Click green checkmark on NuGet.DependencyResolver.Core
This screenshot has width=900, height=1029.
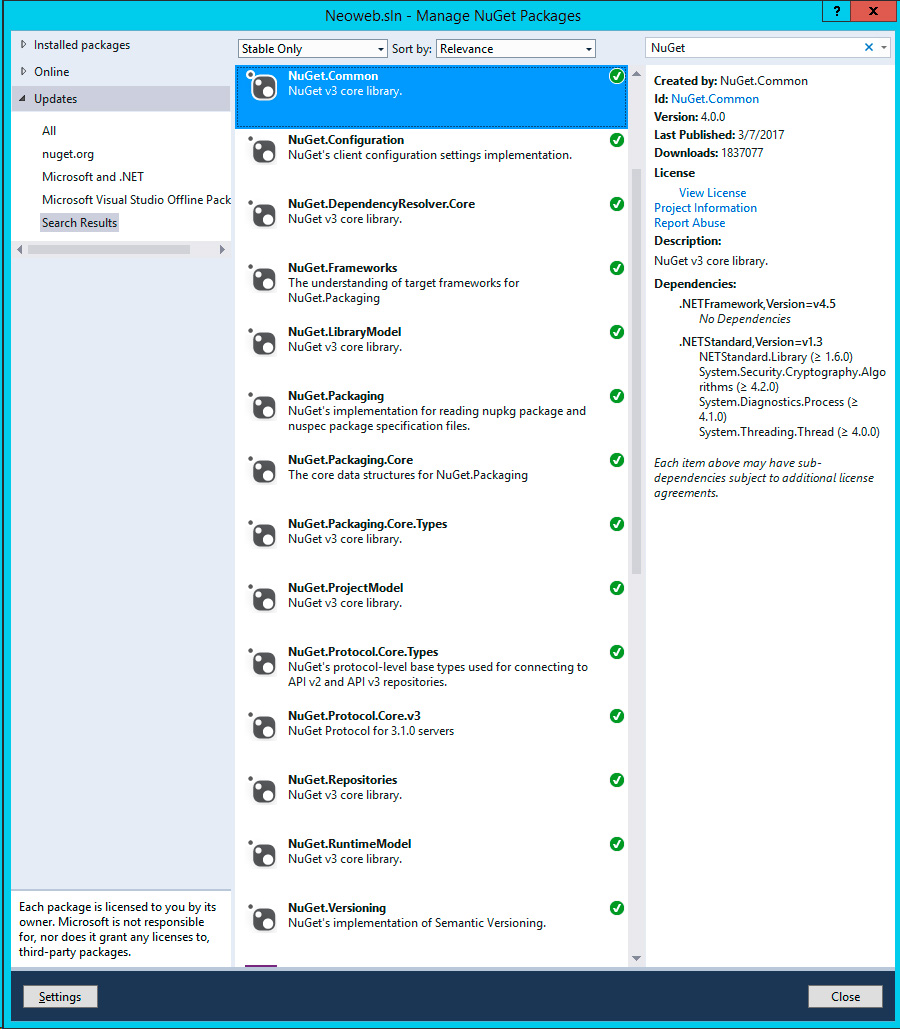617,204
